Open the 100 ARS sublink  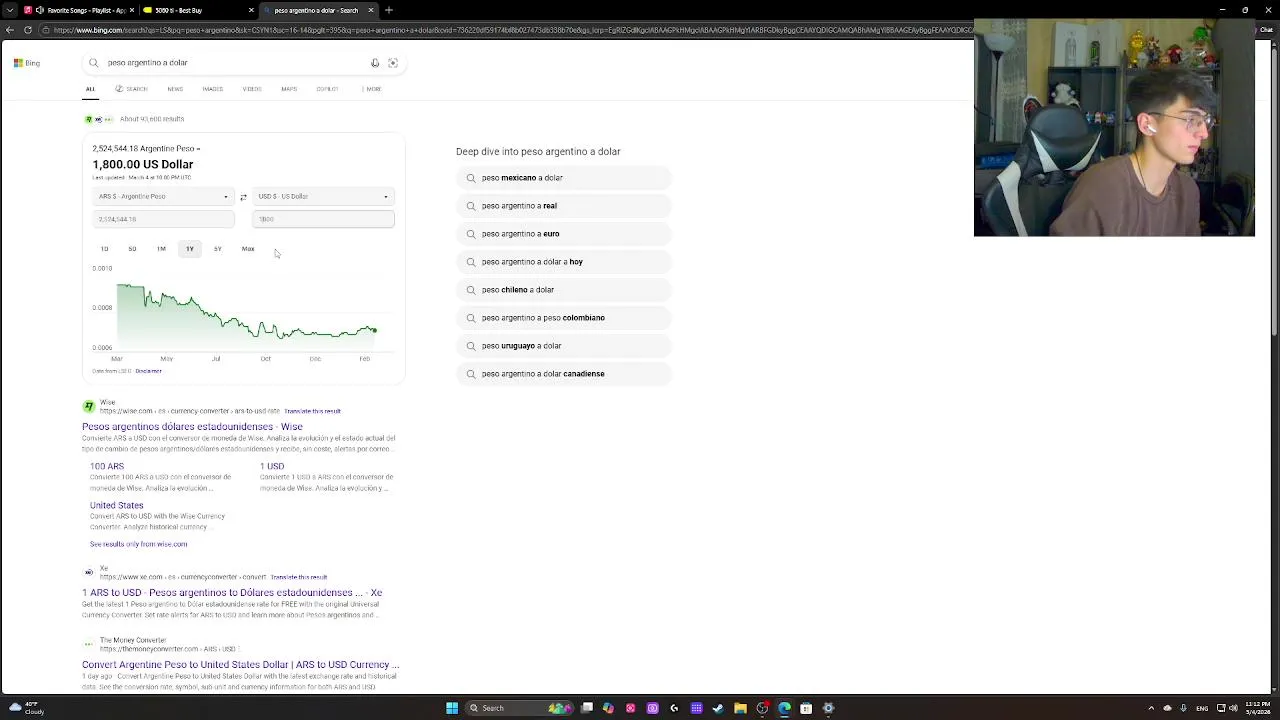click(x=107, y=466)
